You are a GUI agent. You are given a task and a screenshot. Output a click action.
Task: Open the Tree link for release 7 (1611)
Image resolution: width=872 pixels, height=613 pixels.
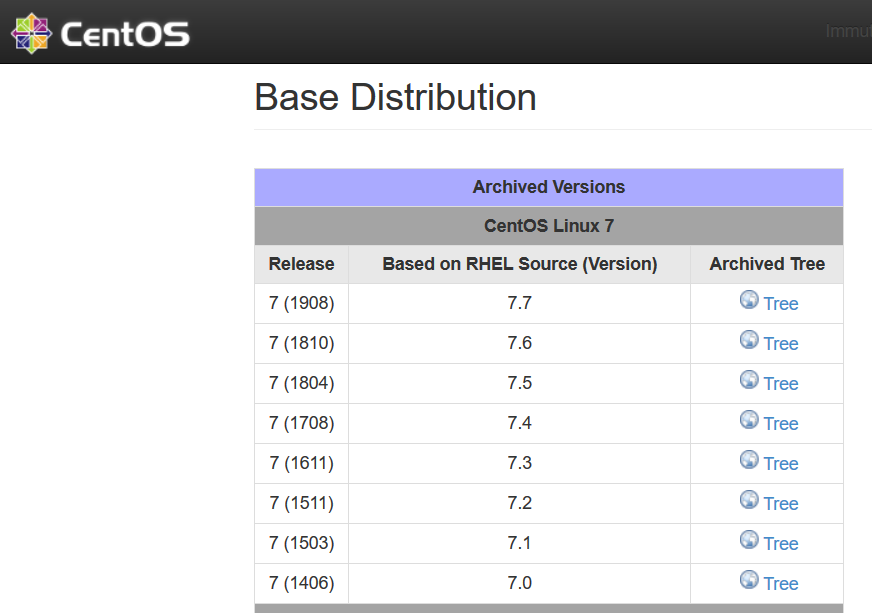(781, 464)
